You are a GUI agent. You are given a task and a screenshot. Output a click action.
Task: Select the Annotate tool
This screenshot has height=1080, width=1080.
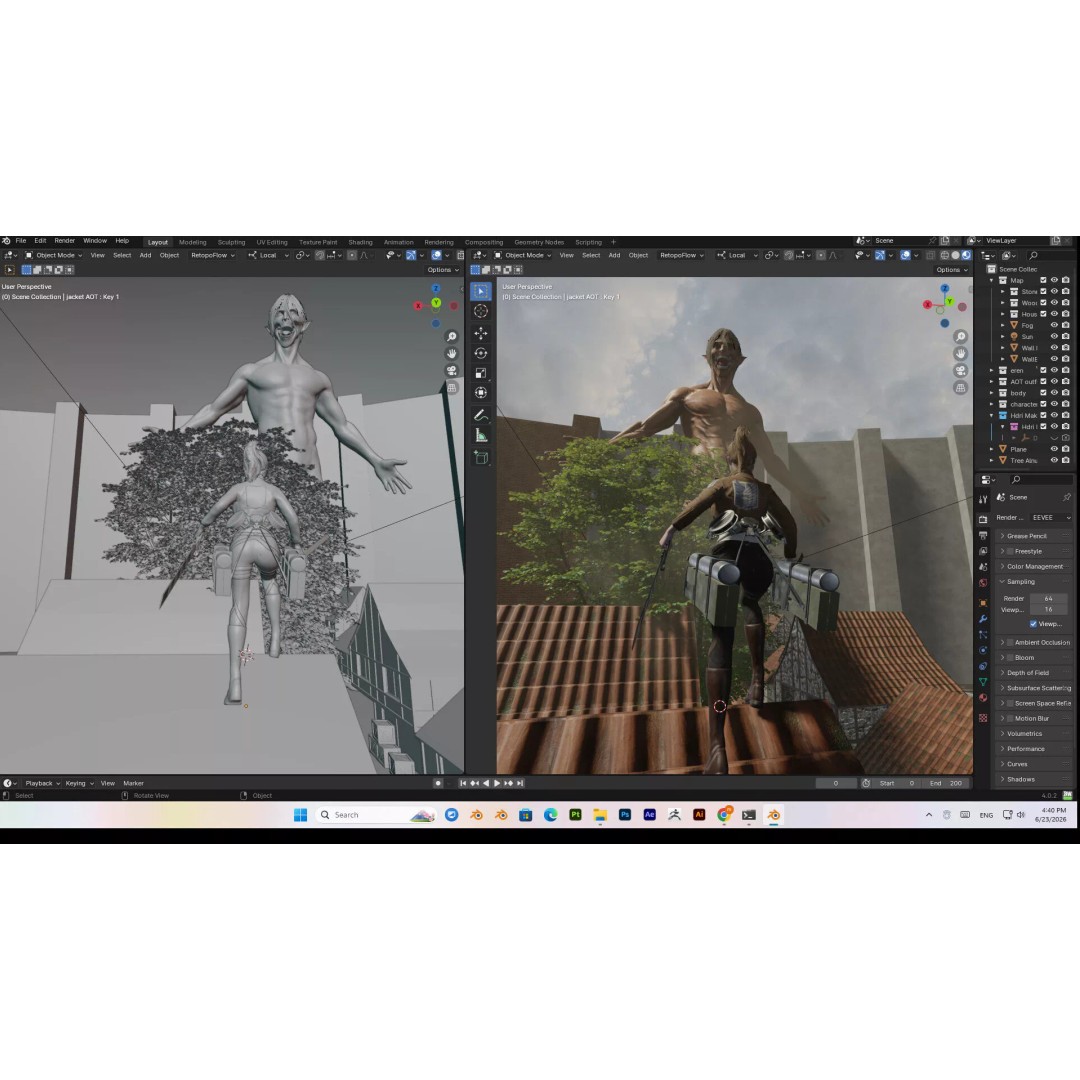click(x=481, y=415)
